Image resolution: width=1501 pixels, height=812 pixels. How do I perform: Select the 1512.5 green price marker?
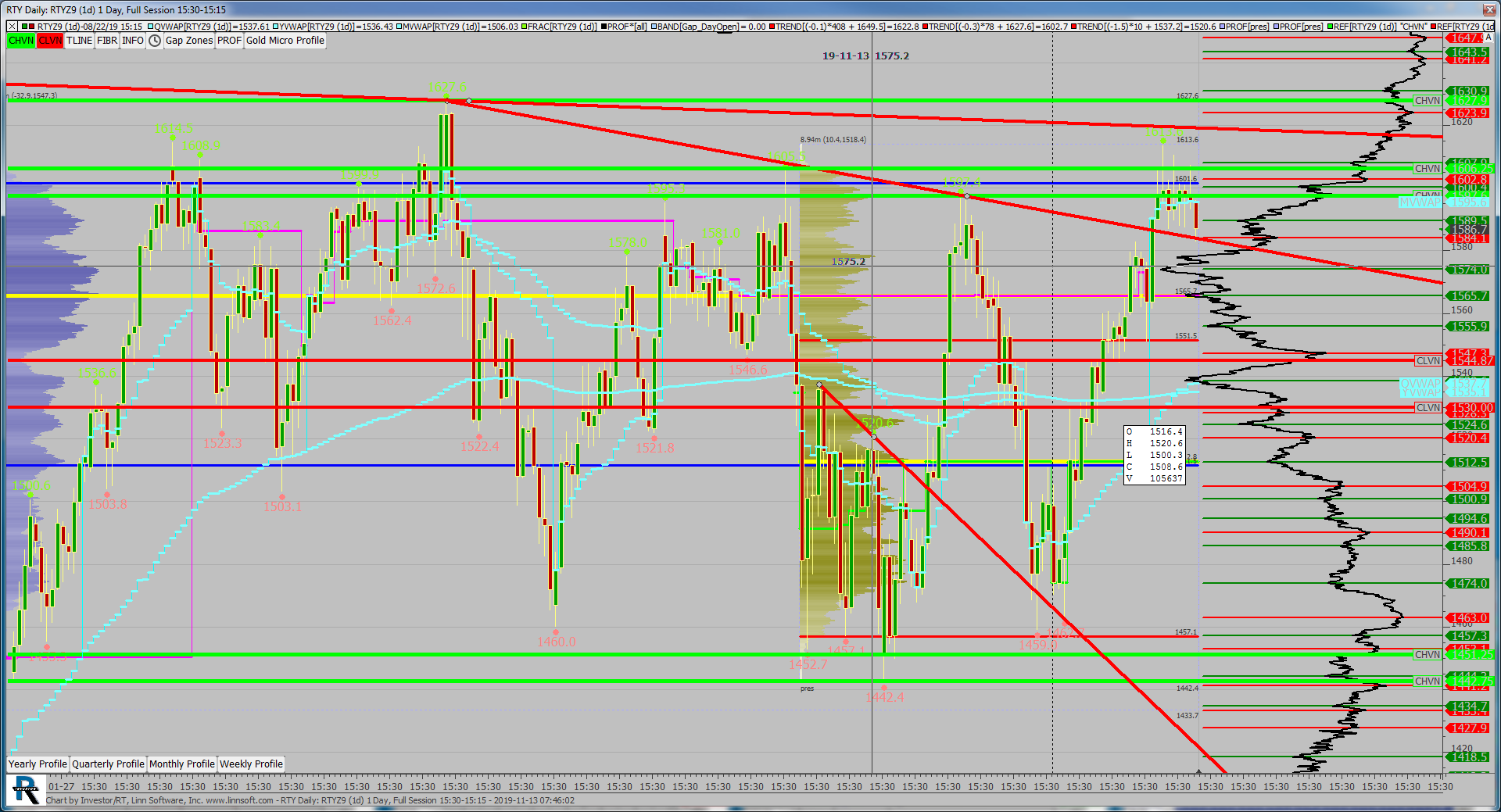pos(1469,463)
